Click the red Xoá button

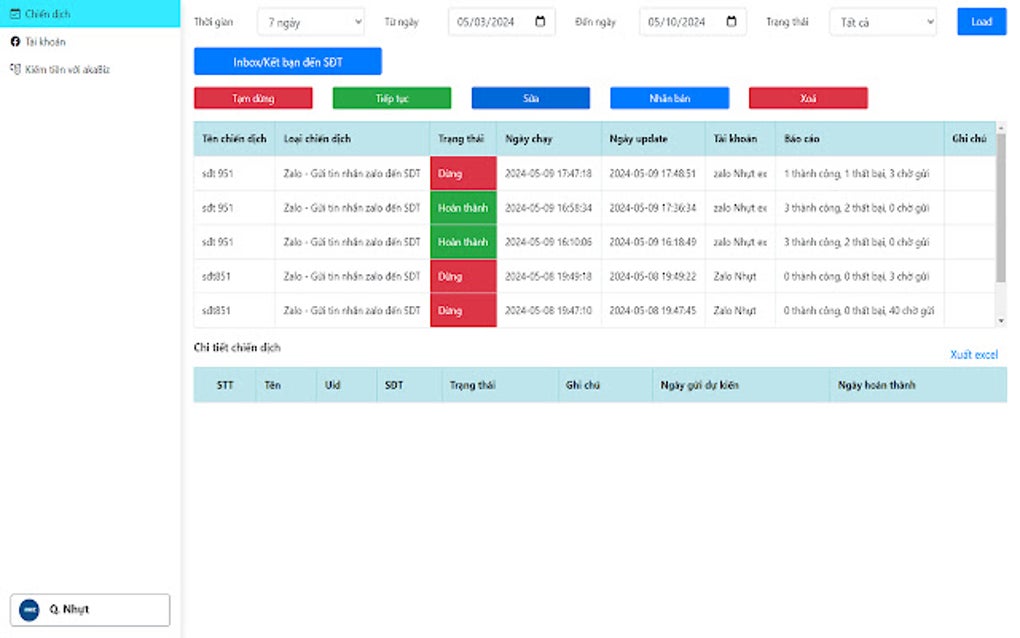click(x=808, y=98)
